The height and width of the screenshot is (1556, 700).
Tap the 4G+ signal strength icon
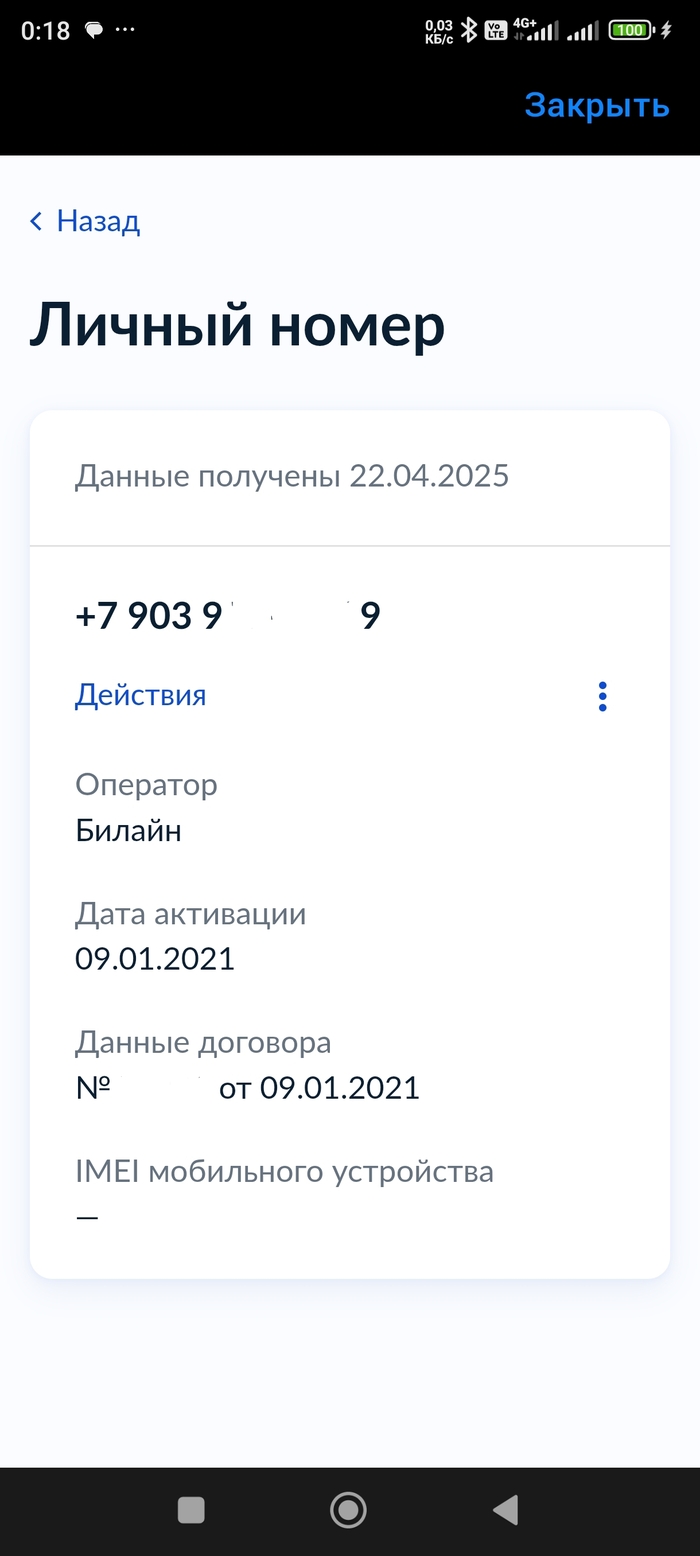pyautogui.click(x=534, y=31)
